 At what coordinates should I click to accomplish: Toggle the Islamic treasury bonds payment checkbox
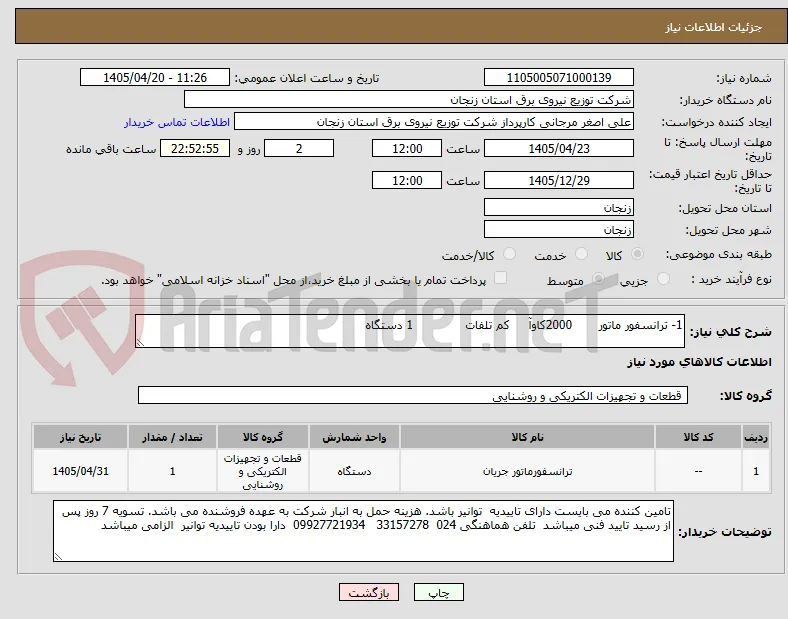(x=501, y=278)
